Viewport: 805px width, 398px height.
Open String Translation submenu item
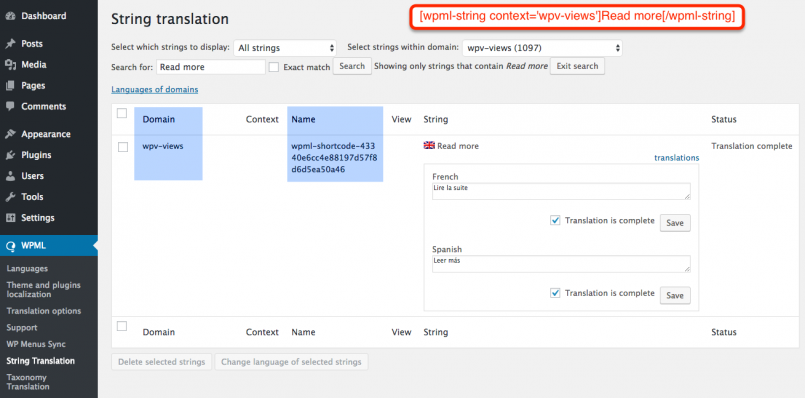(41, 361)
